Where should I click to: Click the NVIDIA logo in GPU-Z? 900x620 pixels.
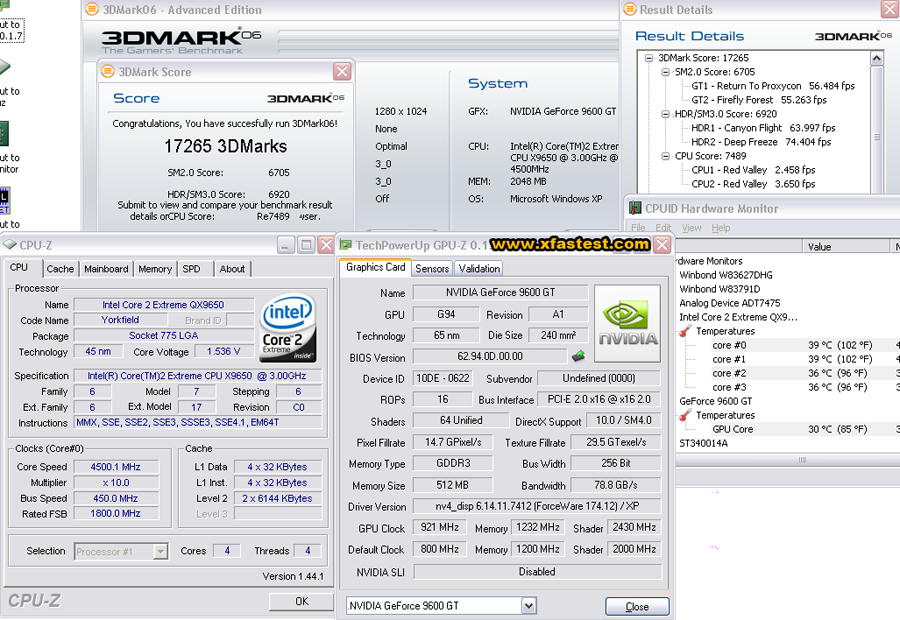pyautogui.click(x=627, y=324)
